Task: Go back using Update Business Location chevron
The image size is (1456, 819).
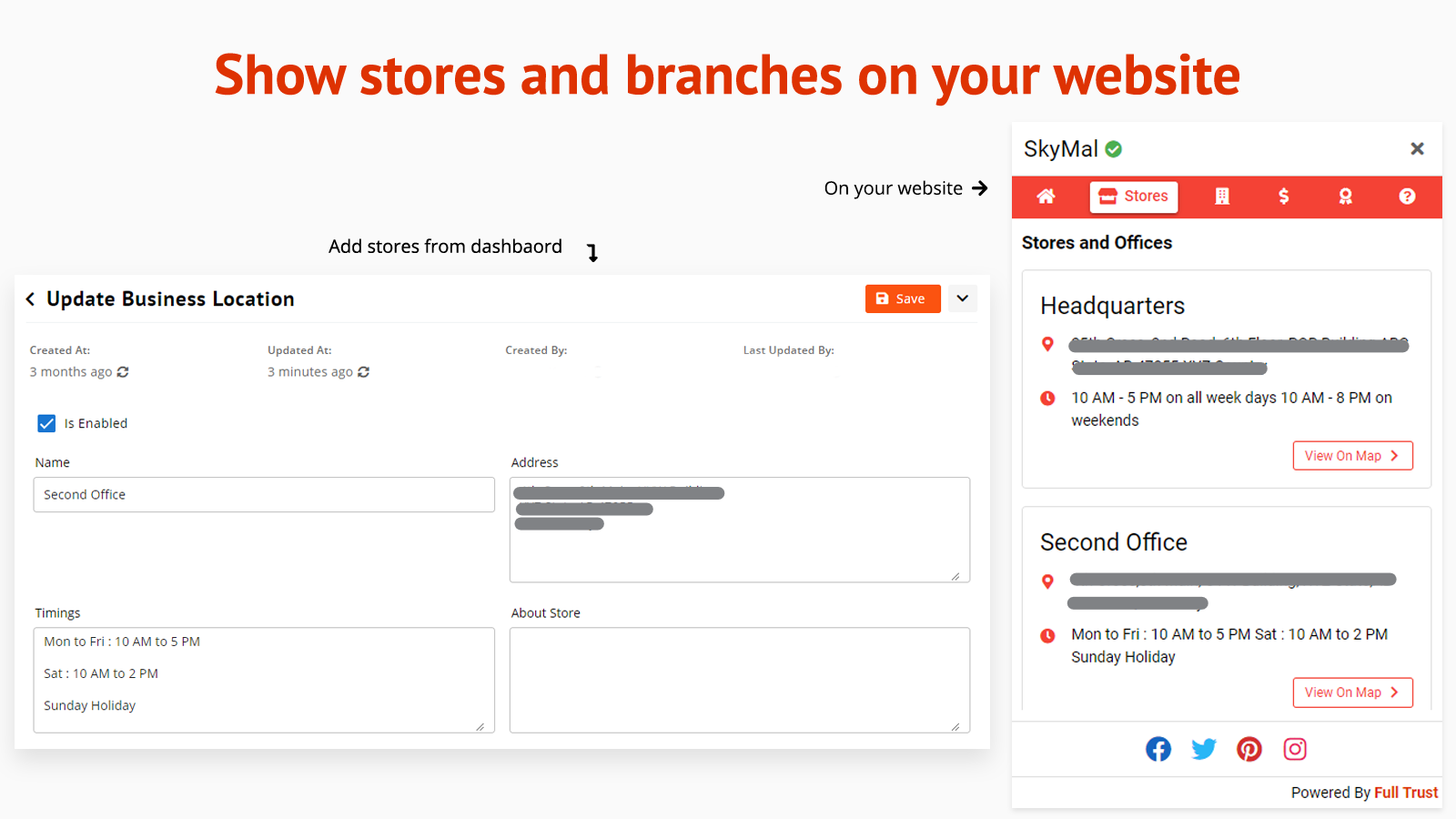Action: point(31,299)
